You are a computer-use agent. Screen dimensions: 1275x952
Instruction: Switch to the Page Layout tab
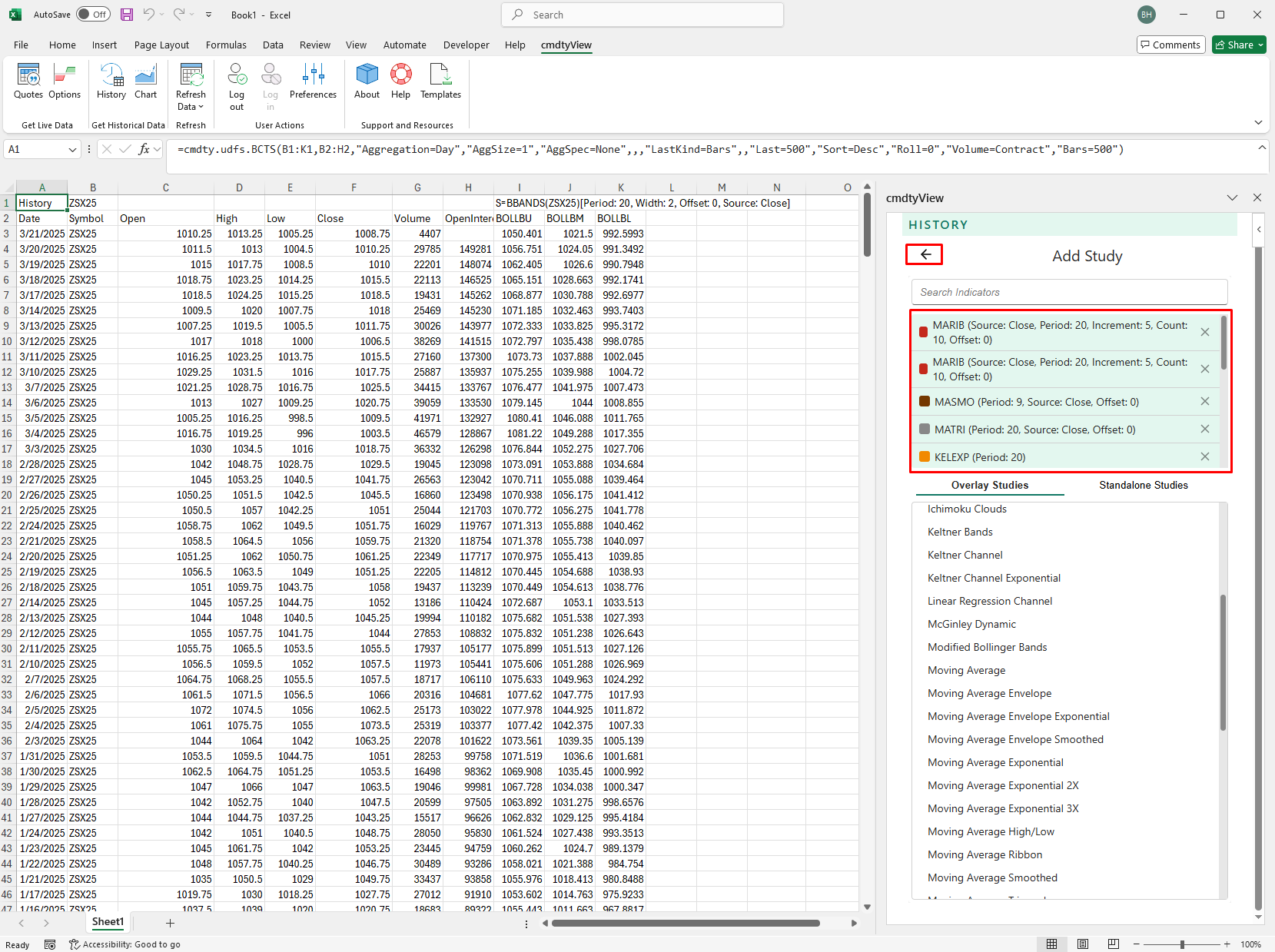pyautogui.click(x=161, y=45)
